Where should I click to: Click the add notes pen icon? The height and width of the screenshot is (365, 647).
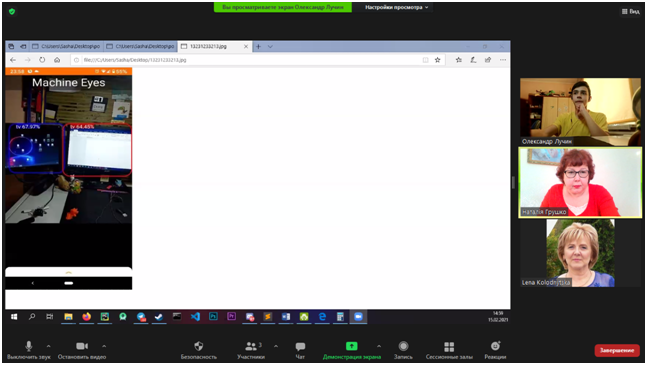click(x=473, y=60)
